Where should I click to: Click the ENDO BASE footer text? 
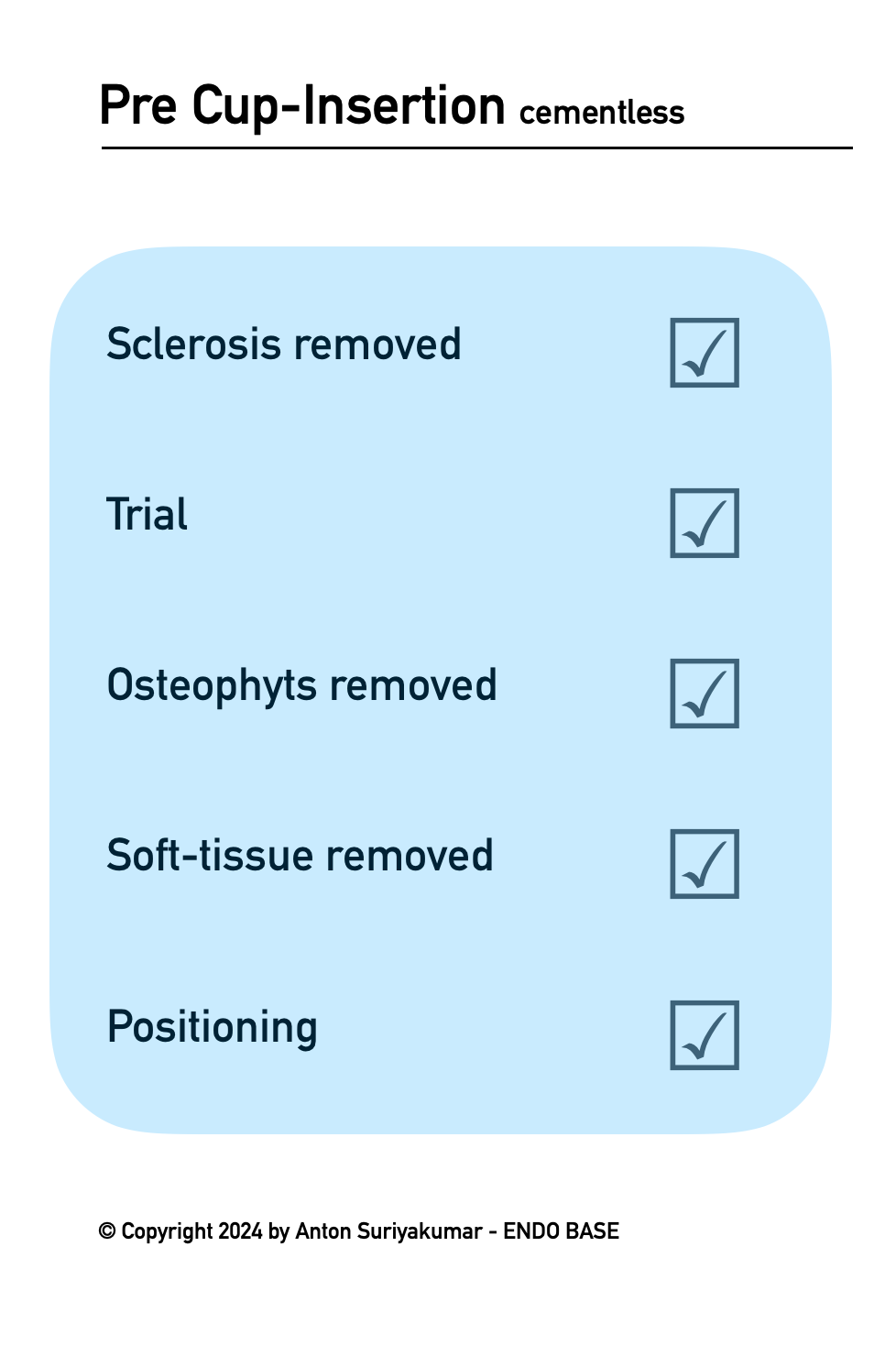[x=561, y=1231]
